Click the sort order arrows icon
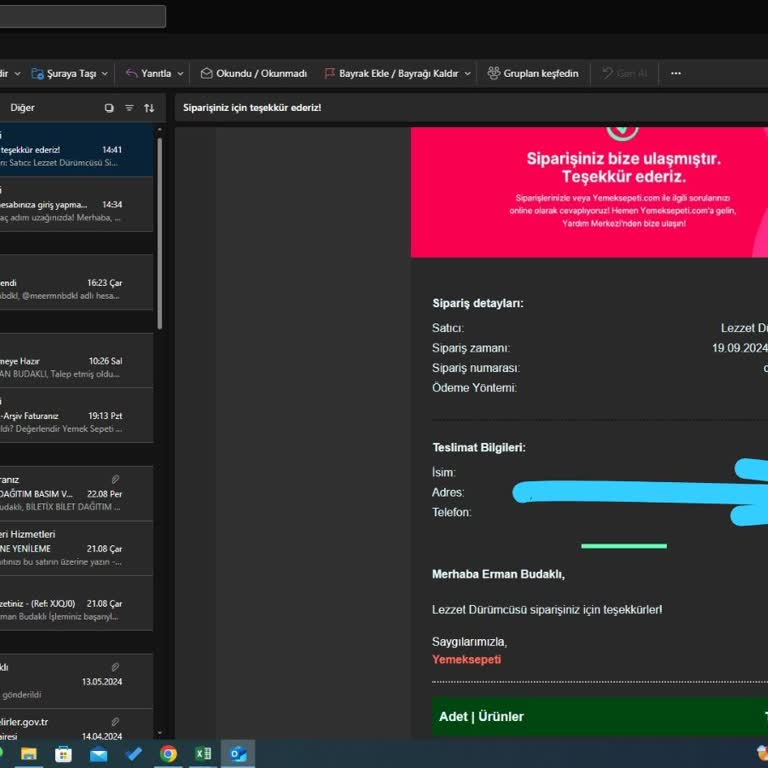Viewport: 768px width, 768px height. coord(149,108)
